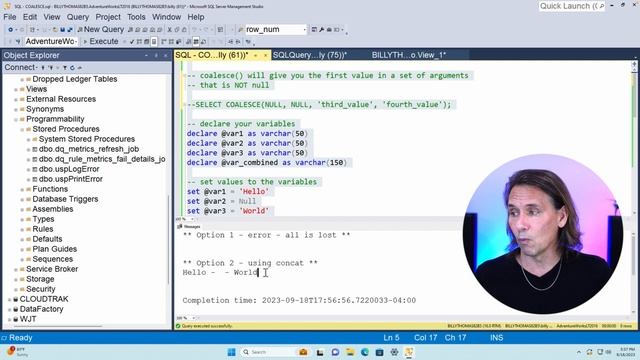Toggle Include Live Query Statistics
This screenshot has height=360, width=640.
coord(171,42)
